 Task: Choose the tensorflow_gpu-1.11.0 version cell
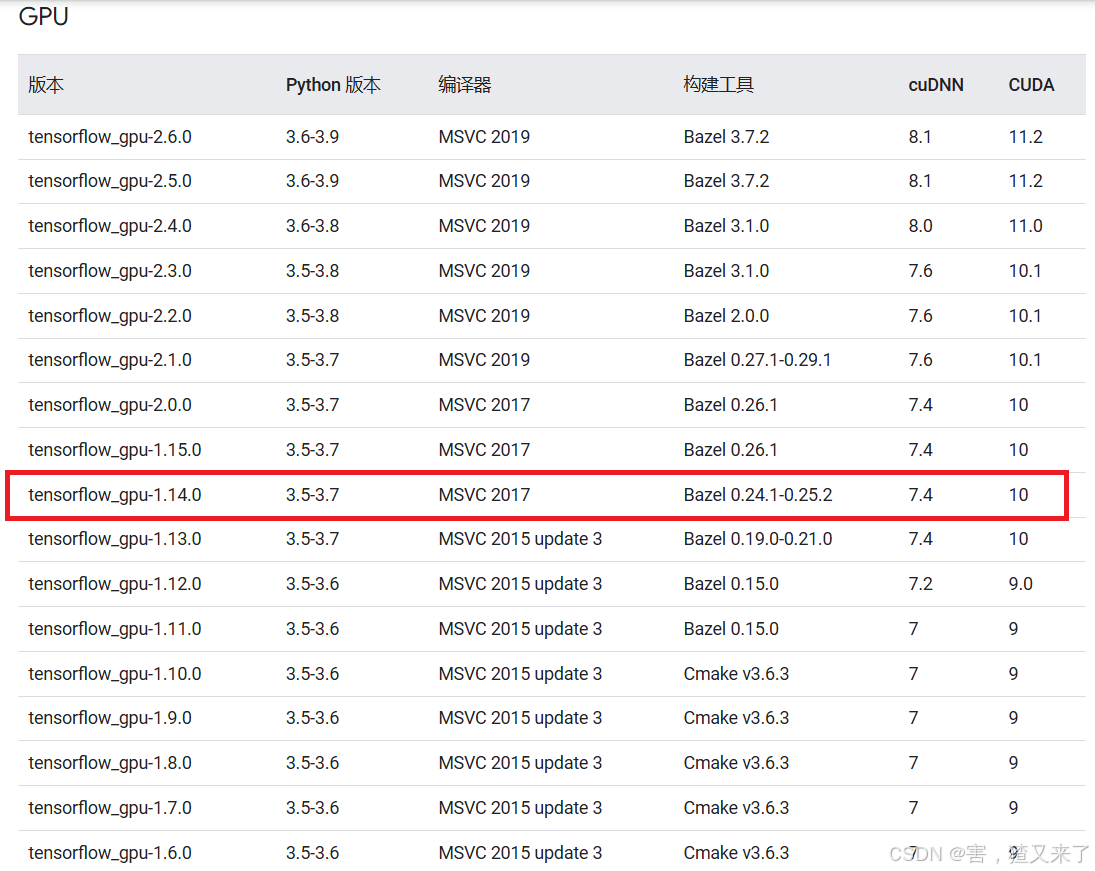115,629
